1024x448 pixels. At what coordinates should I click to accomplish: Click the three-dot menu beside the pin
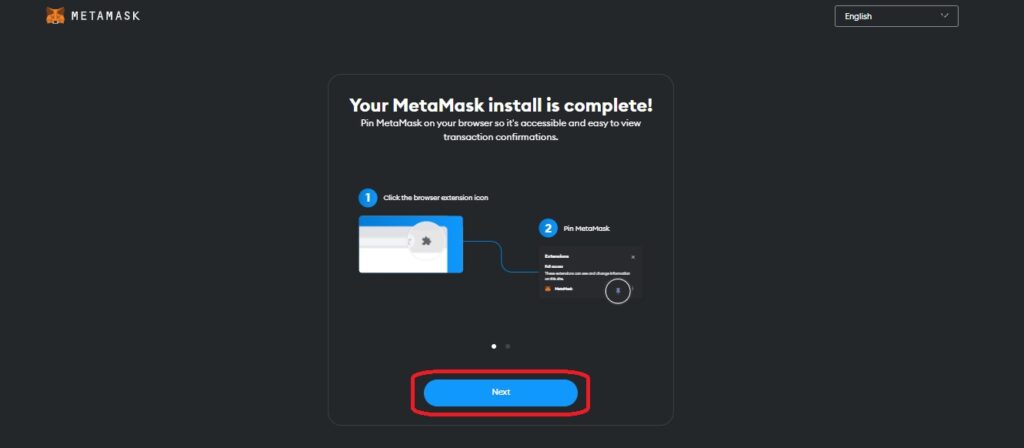633,289
